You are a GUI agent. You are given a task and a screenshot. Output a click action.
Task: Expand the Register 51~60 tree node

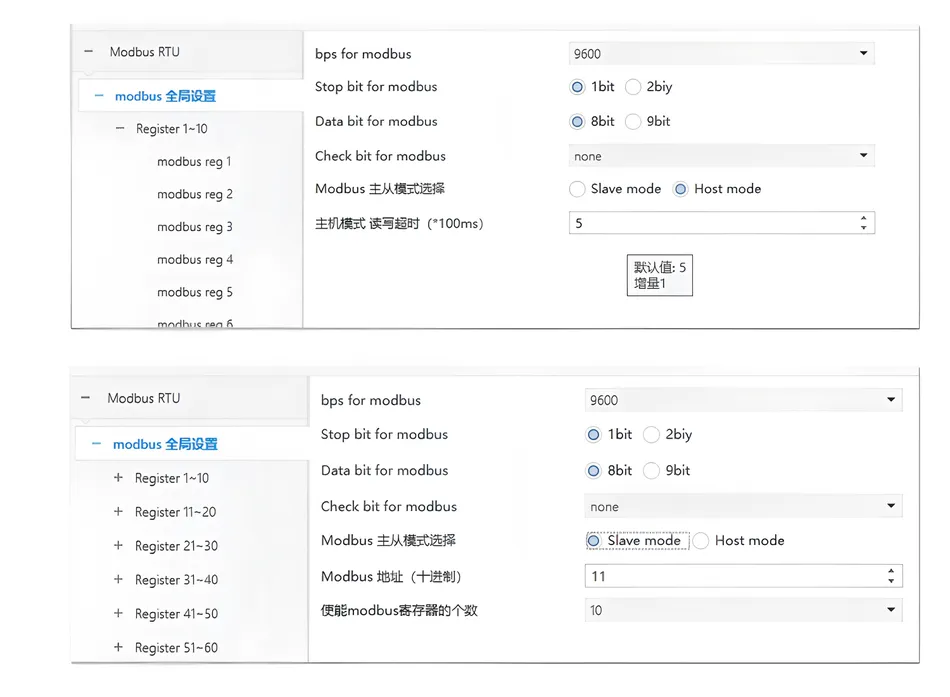click(x=118, y=648)
